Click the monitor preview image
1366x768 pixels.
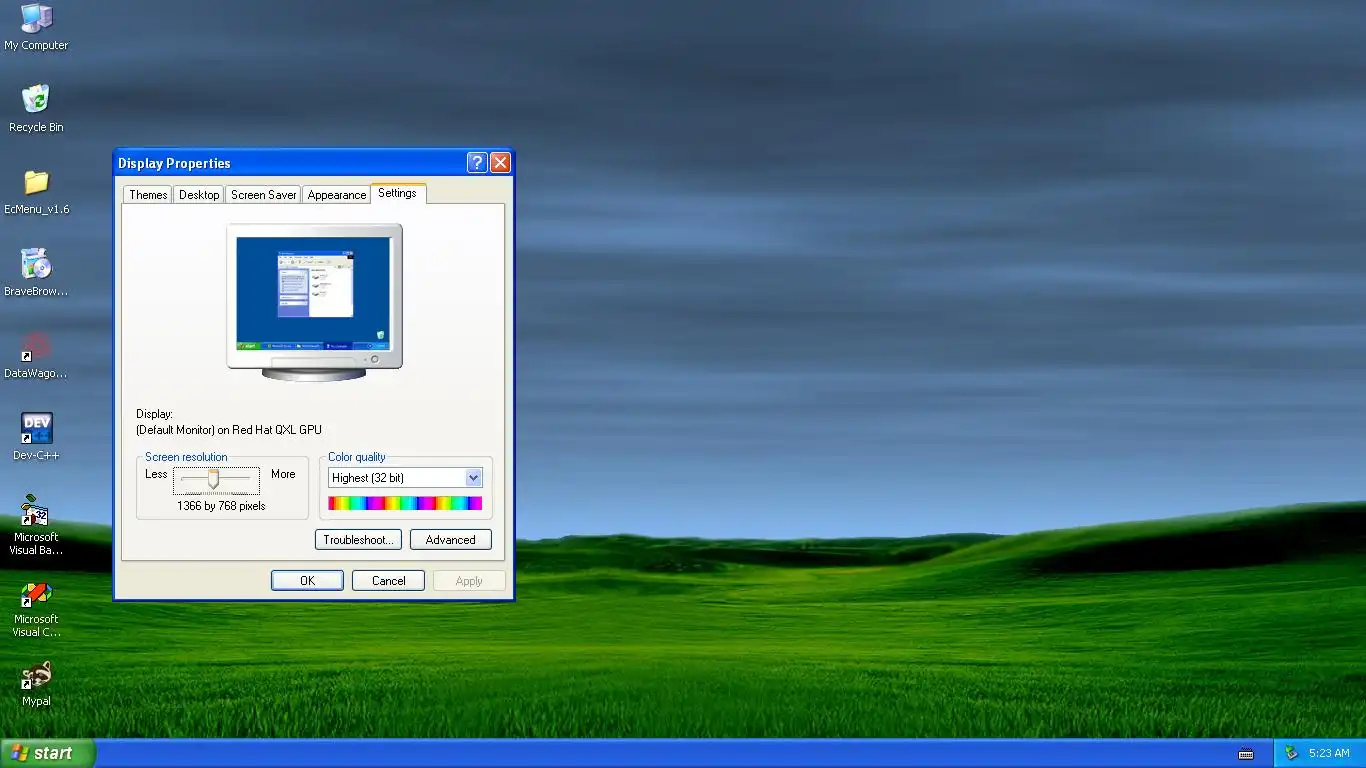coord(315,301)
